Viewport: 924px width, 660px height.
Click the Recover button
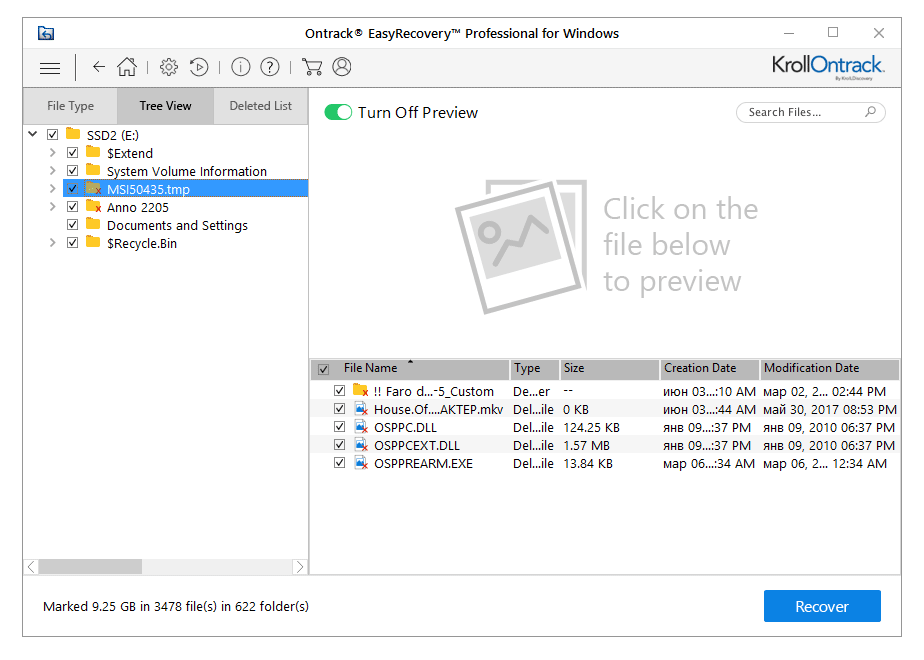pyautogui.click(x=822, y=606)
